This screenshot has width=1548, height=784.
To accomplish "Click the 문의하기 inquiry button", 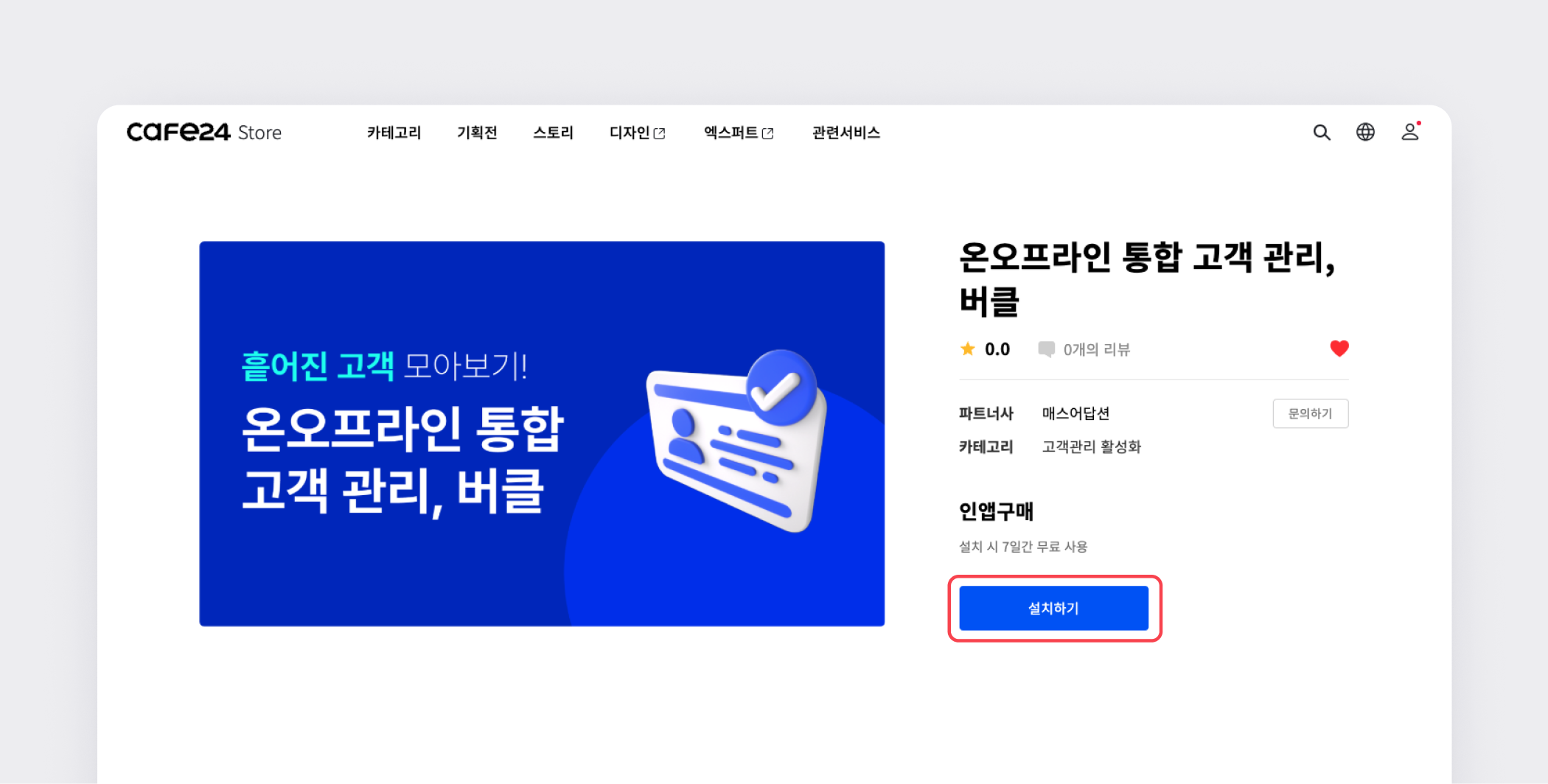I will pyautogui.click(x=1310, y=413).
